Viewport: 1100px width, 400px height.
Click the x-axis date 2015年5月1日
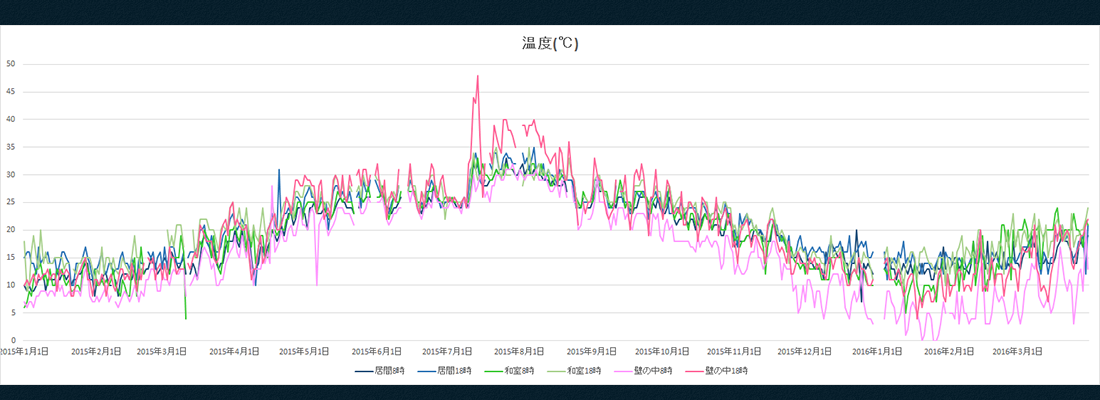pyautogui.click(x=304, y=350)
